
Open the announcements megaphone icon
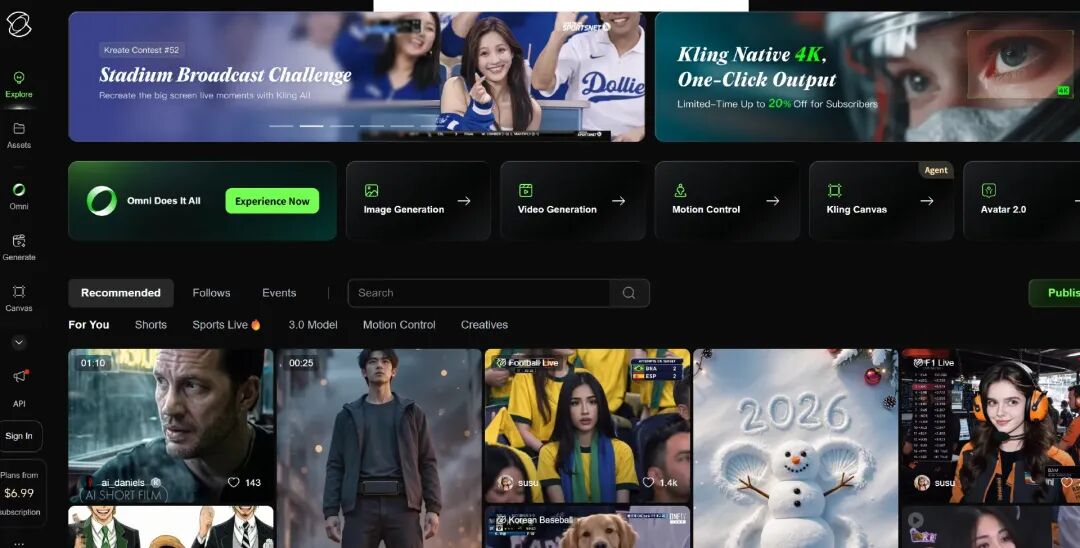(20, 376)
